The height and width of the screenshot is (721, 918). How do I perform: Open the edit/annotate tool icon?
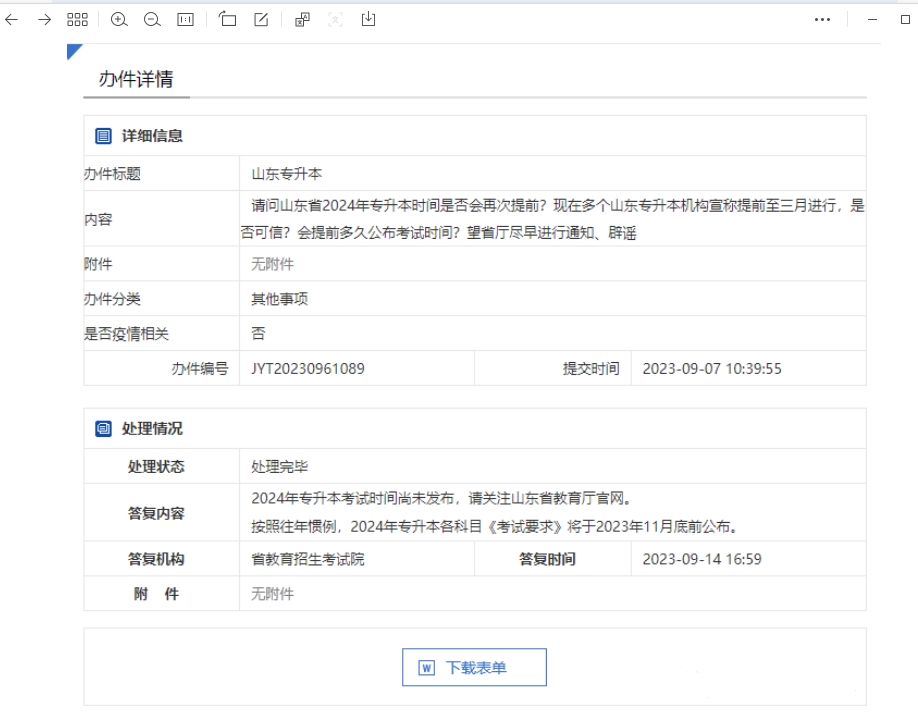coord(259,19)
